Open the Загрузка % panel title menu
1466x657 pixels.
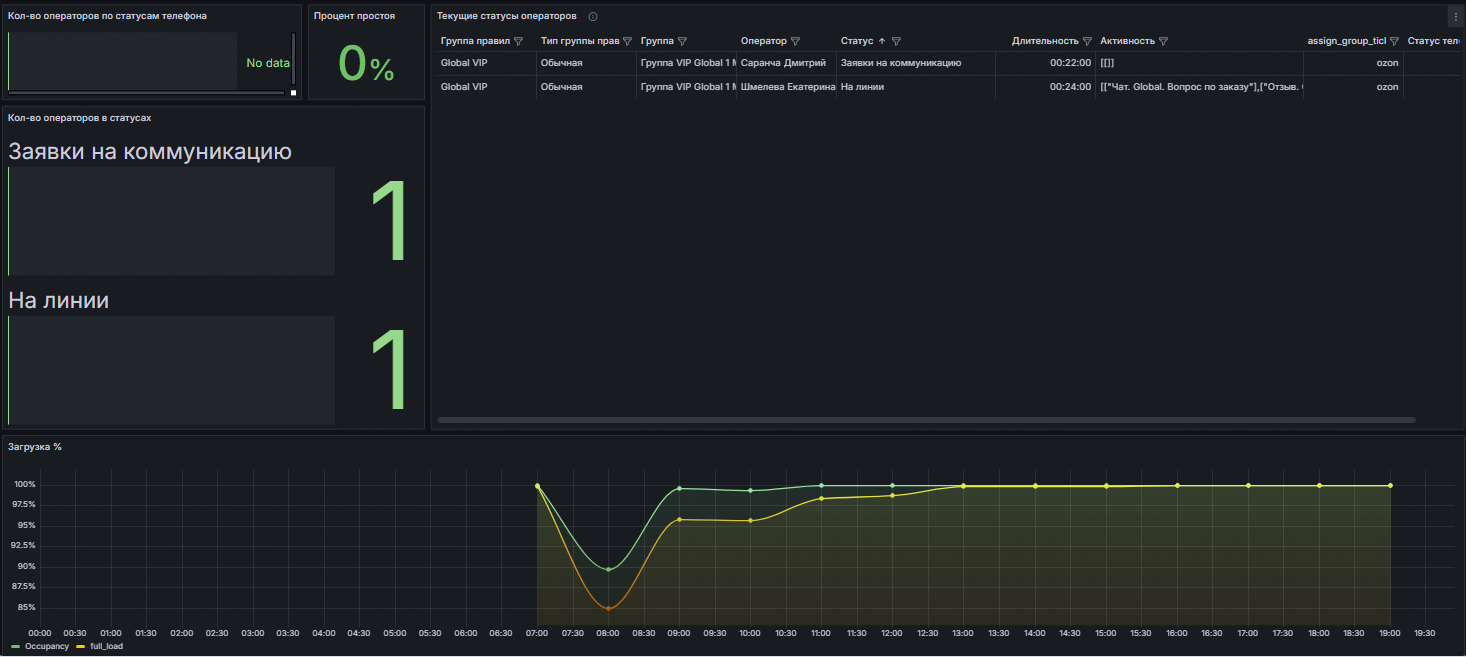click(35, 447)
